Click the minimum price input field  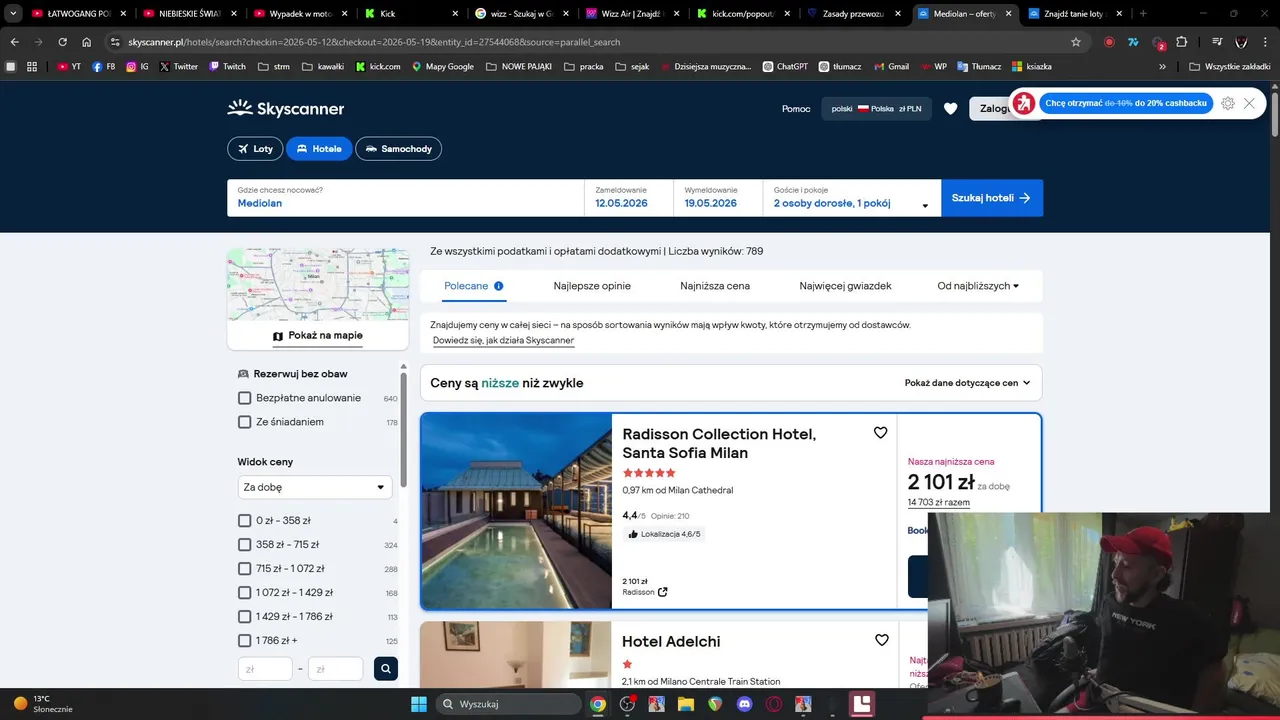(265, 669)
